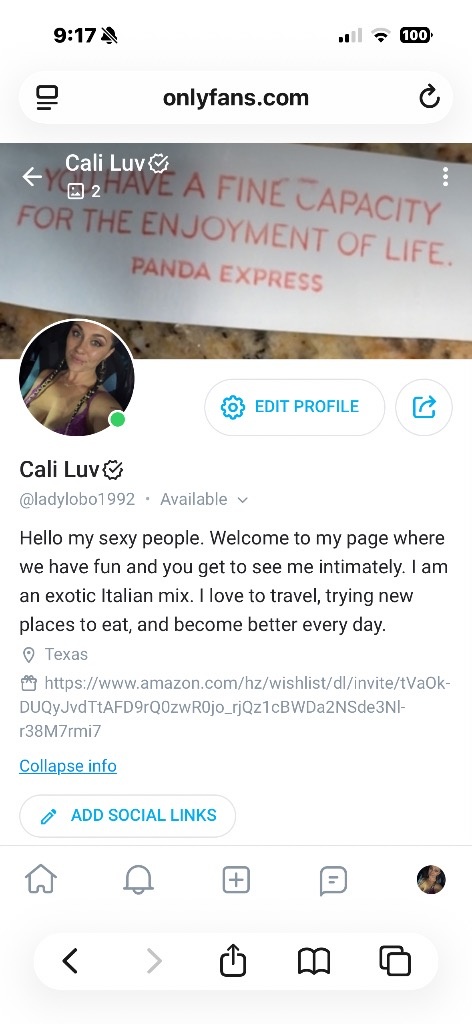Open the three-dot profile options menu
This screenshot has height=1024, width=472.
click(445, 176)
